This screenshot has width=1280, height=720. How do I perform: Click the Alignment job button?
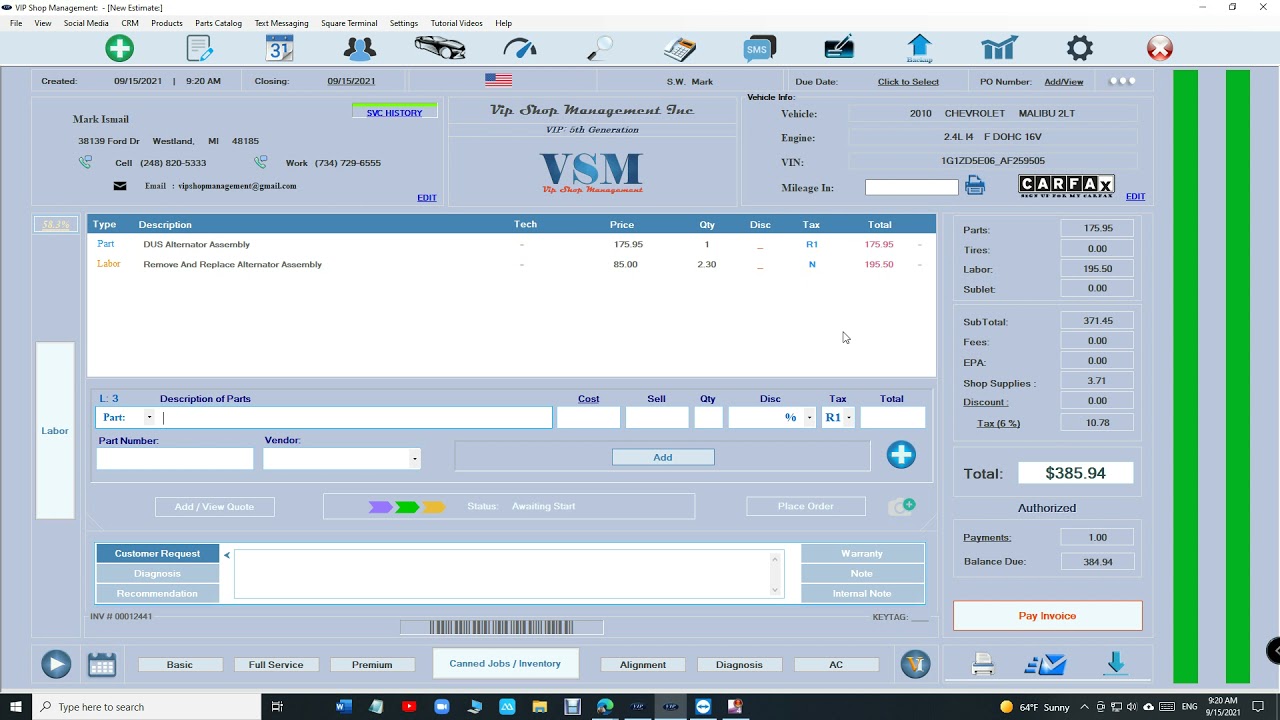[643, 664]
